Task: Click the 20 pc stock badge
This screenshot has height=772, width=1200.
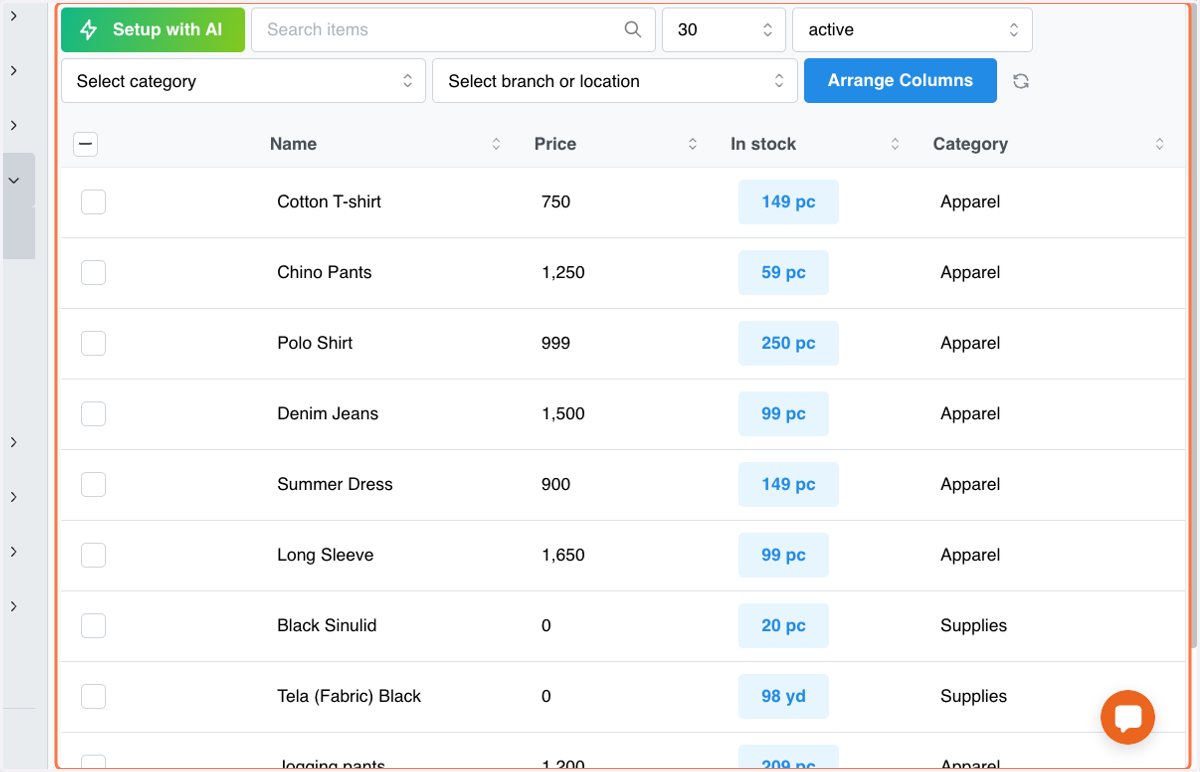Action: tap(783, 626)
